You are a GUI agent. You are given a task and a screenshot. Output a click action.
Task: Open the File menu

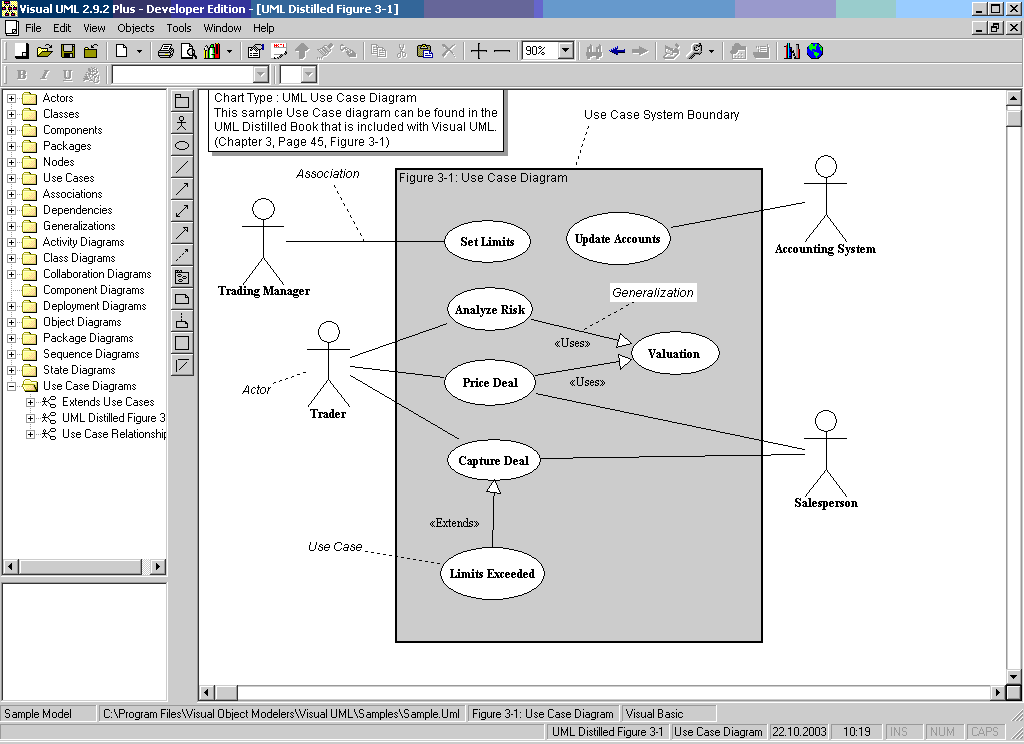coord(33,28)
